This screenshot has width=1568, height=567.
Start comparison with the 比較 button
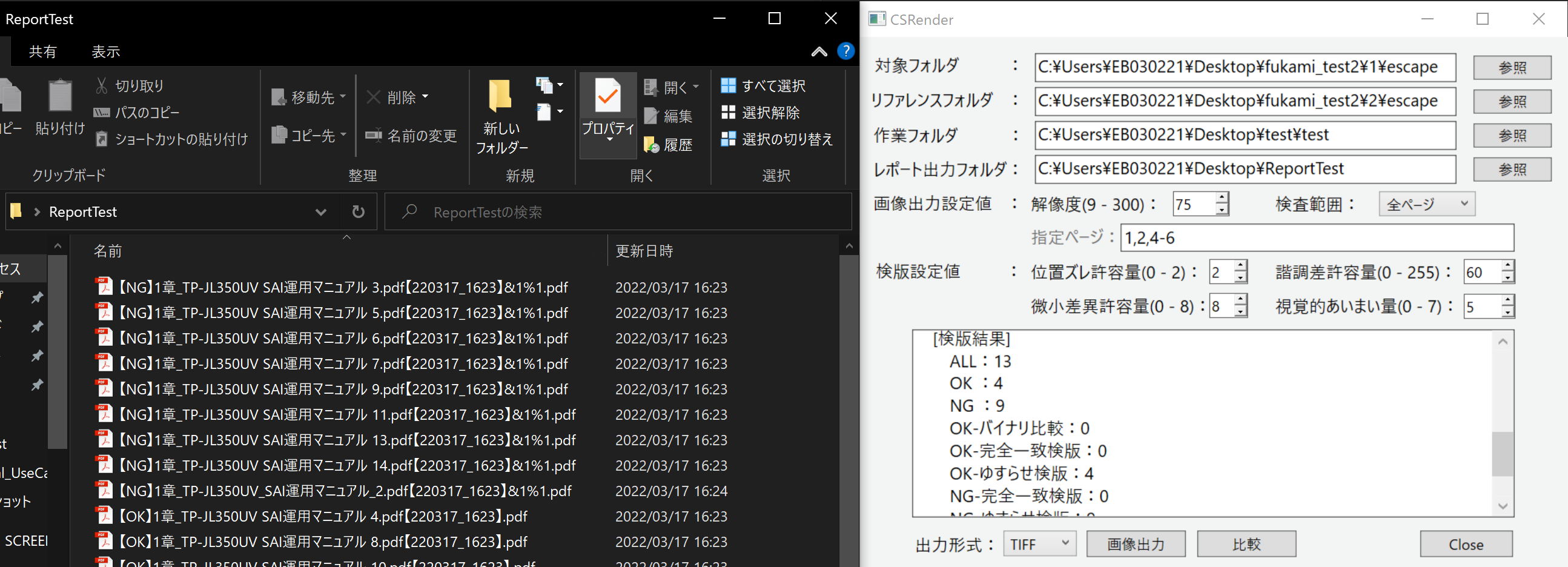coord(1246,544)
